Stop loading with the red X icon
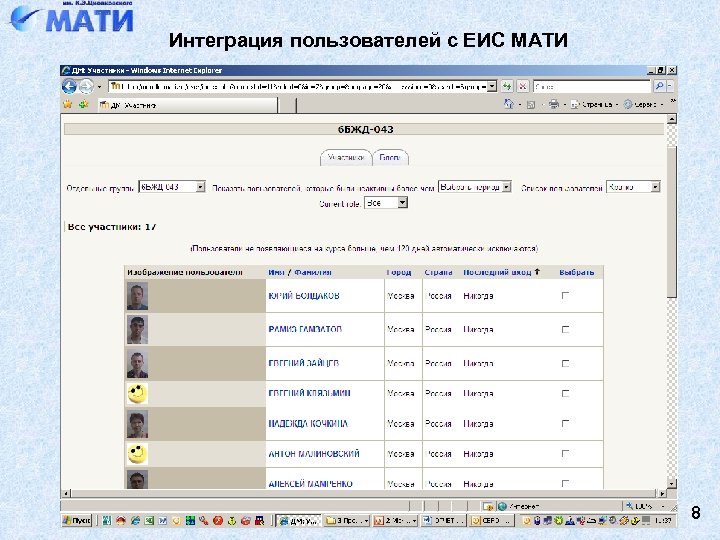Viewport: 720px width, 540px height. [x=523, y=86]
